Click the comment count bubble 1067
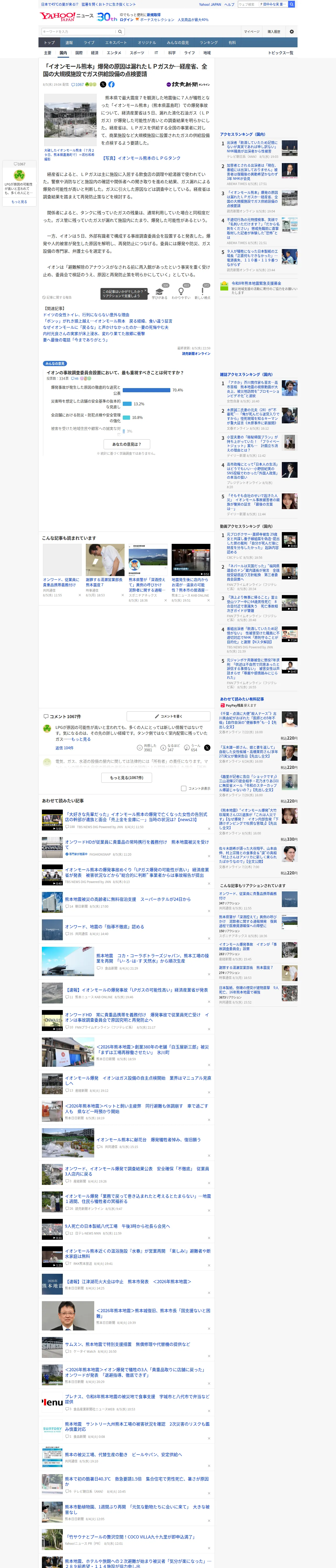Image resolution: width=336 pixels, height=1568 pixels. point(77,85)
